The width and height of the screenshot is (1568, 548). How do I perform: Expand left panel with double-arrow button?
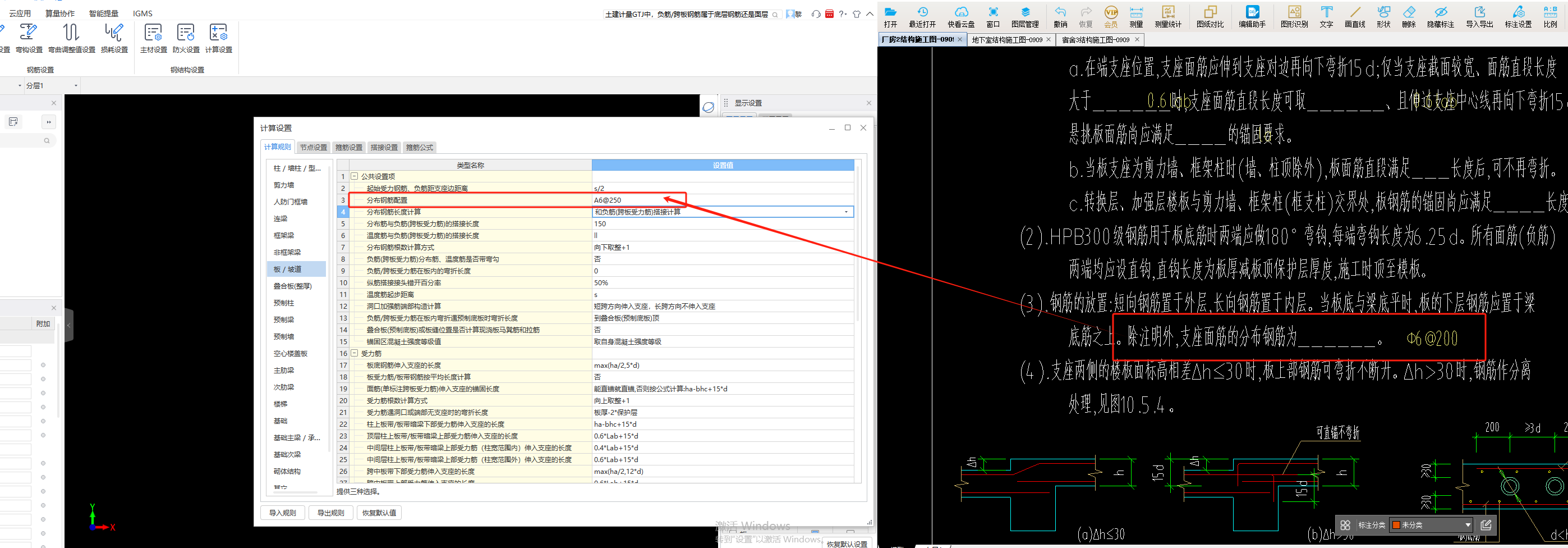coord(48,122)
